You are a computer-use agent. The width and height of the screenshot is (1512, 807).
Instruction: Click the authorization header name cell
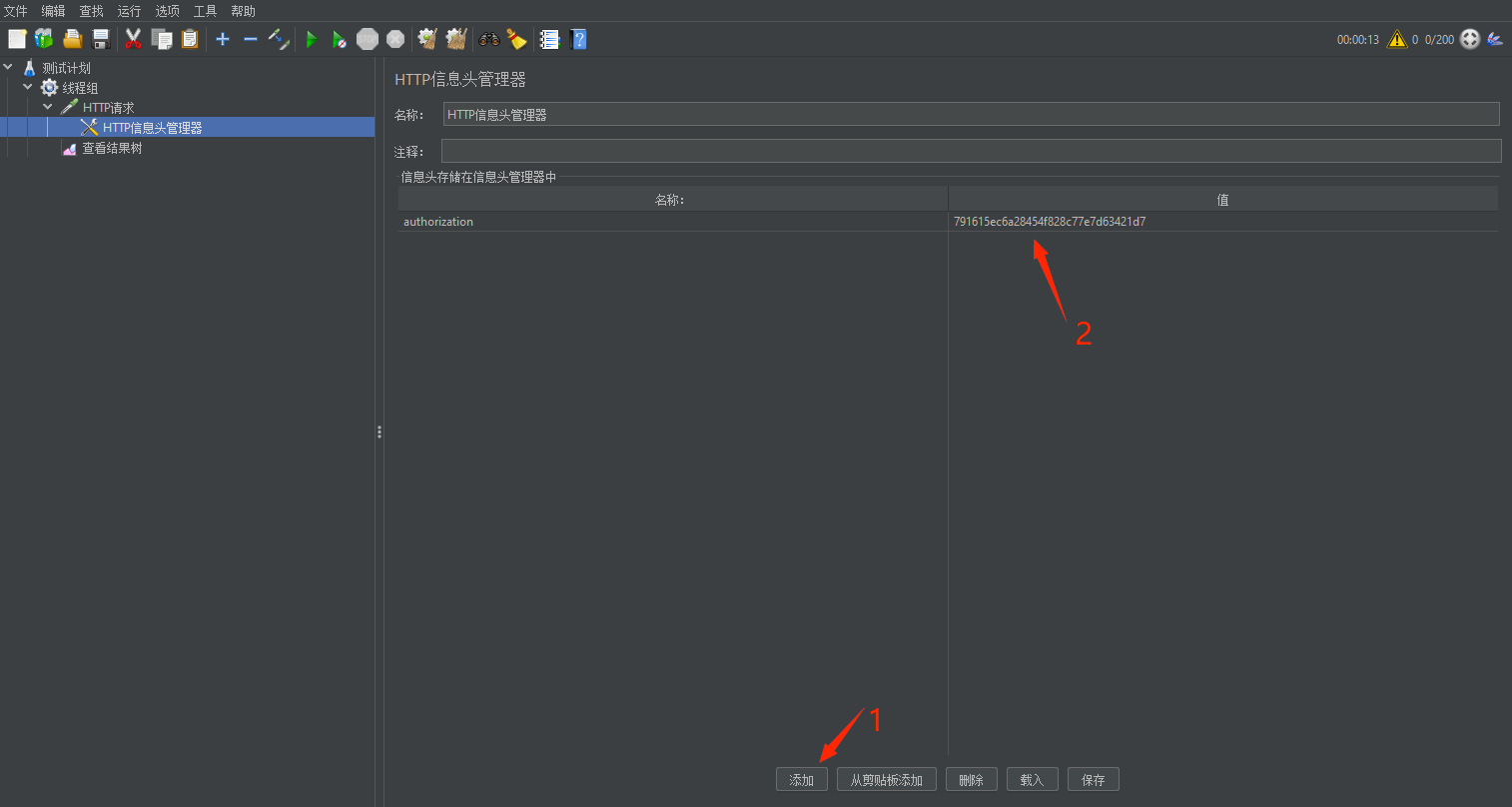(673, 222)
